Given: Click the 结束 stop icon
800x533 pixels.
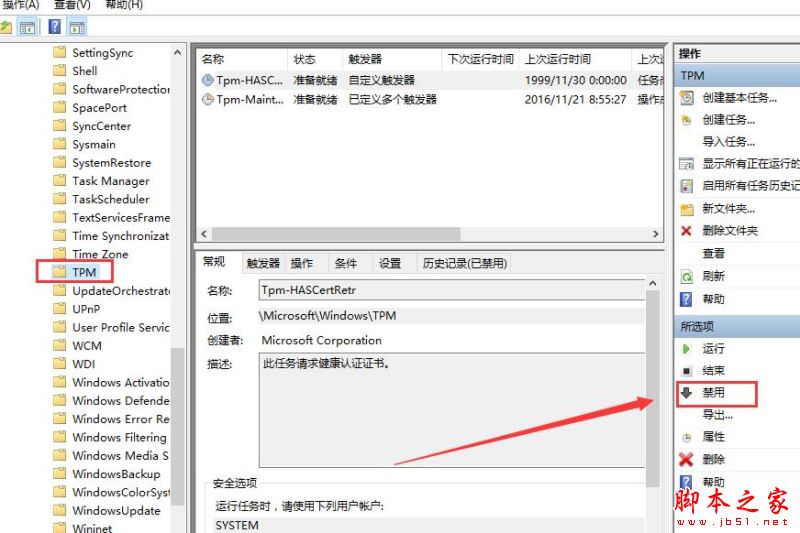Looking at the screenshot, I should pos(687,371).
